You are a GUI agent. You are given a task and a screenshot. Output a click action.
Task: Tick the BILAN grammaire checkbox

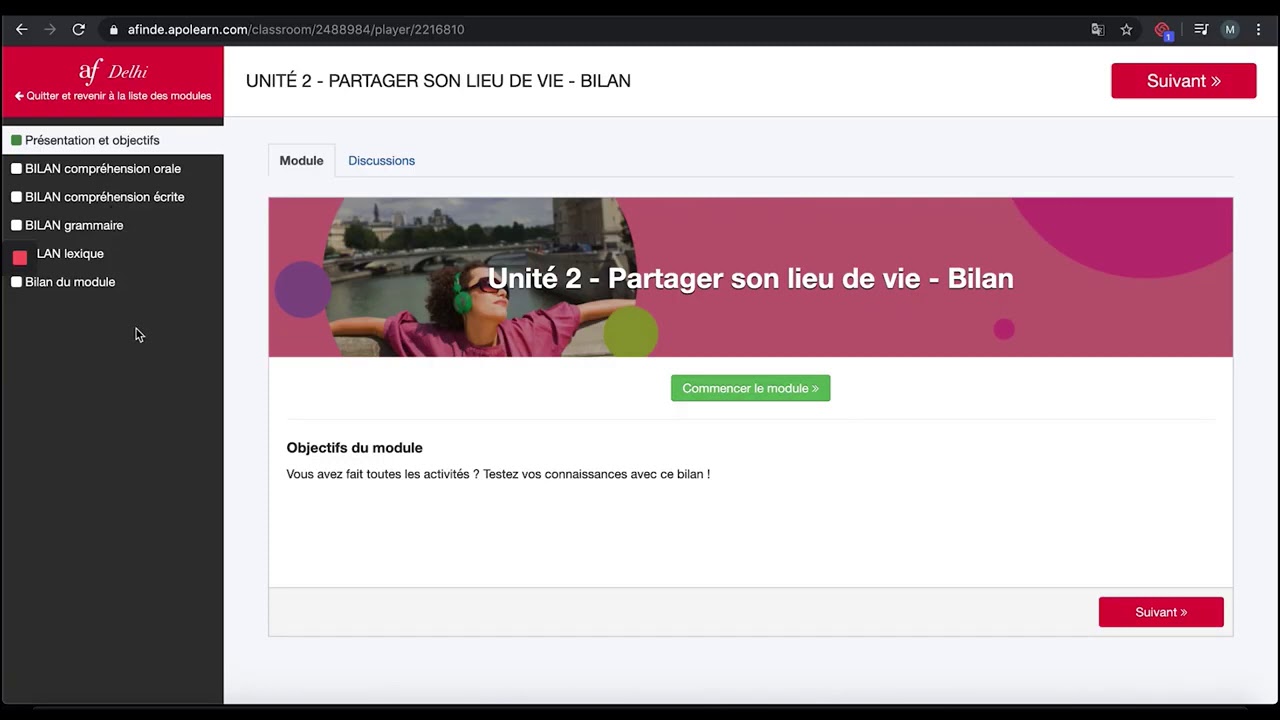coord(16,225)
